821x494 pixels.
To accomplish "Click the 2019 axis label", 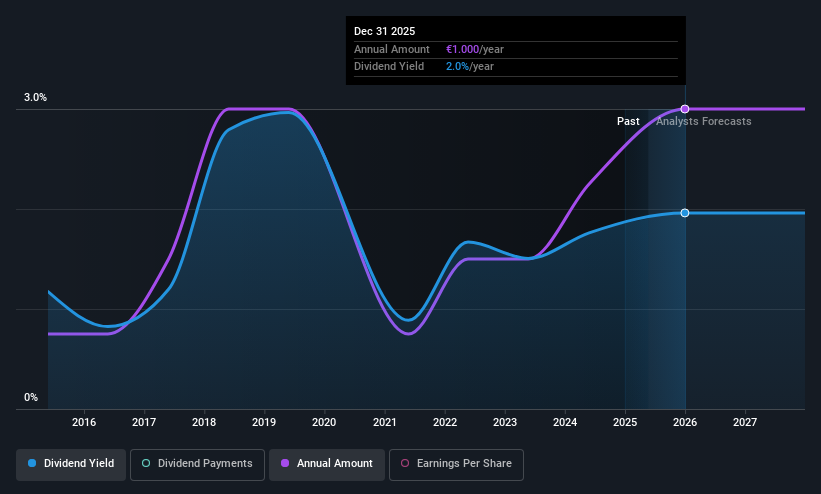I will (x=264, y=422).
